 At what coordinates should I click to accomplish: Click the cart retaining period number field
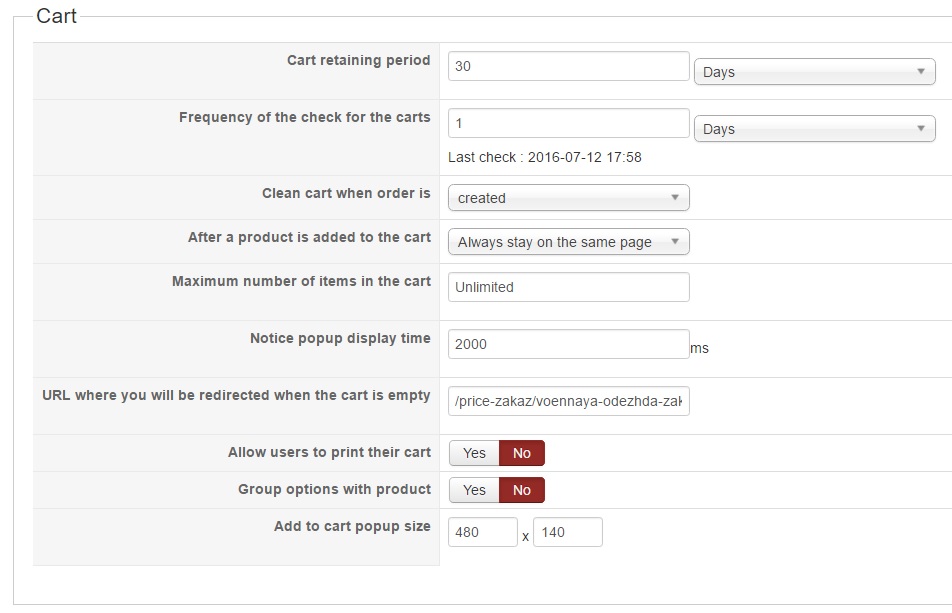(568, 66)
